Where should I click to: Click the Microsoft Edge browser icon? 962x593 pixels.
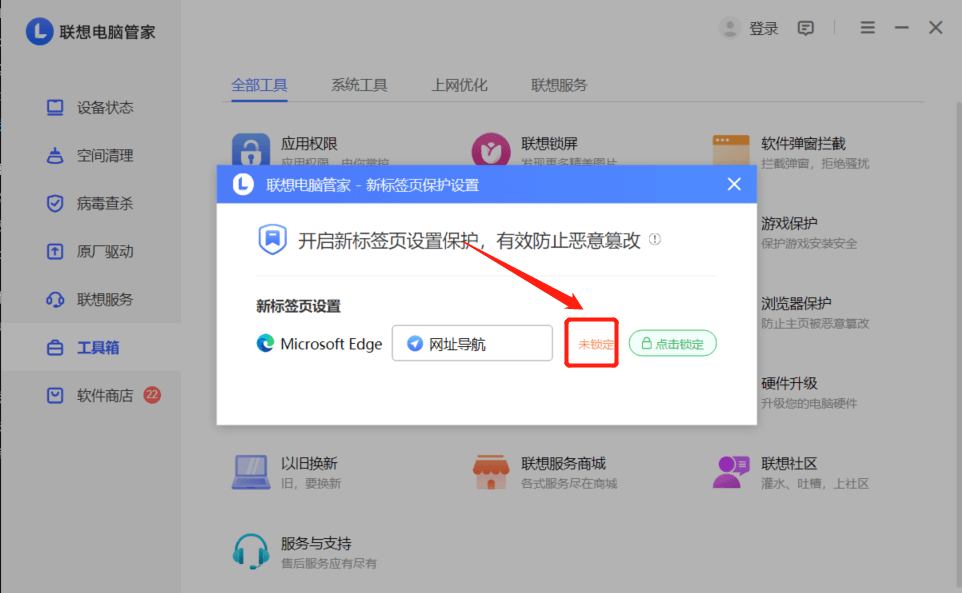(265, 343)
